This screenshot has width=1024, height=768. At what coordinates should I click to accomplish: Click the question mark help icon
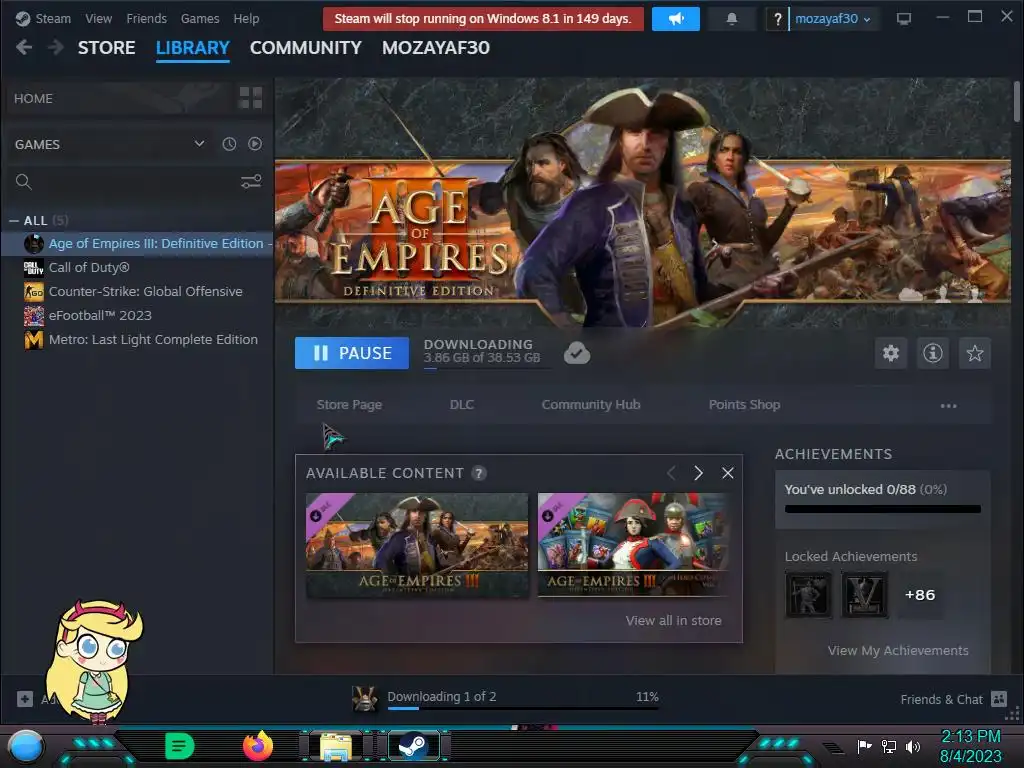776,19
